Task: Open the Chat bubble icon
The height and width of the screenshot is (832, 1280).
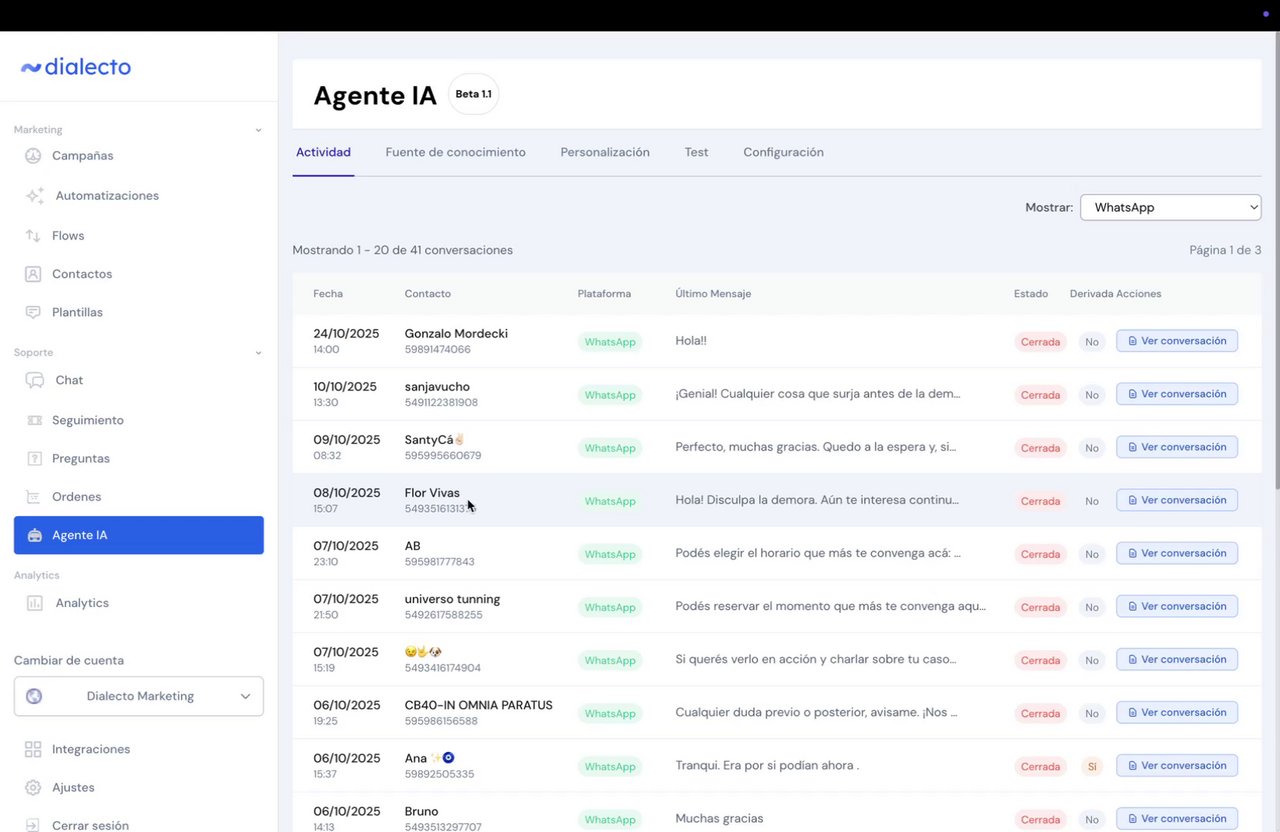Action: (35, 380)
